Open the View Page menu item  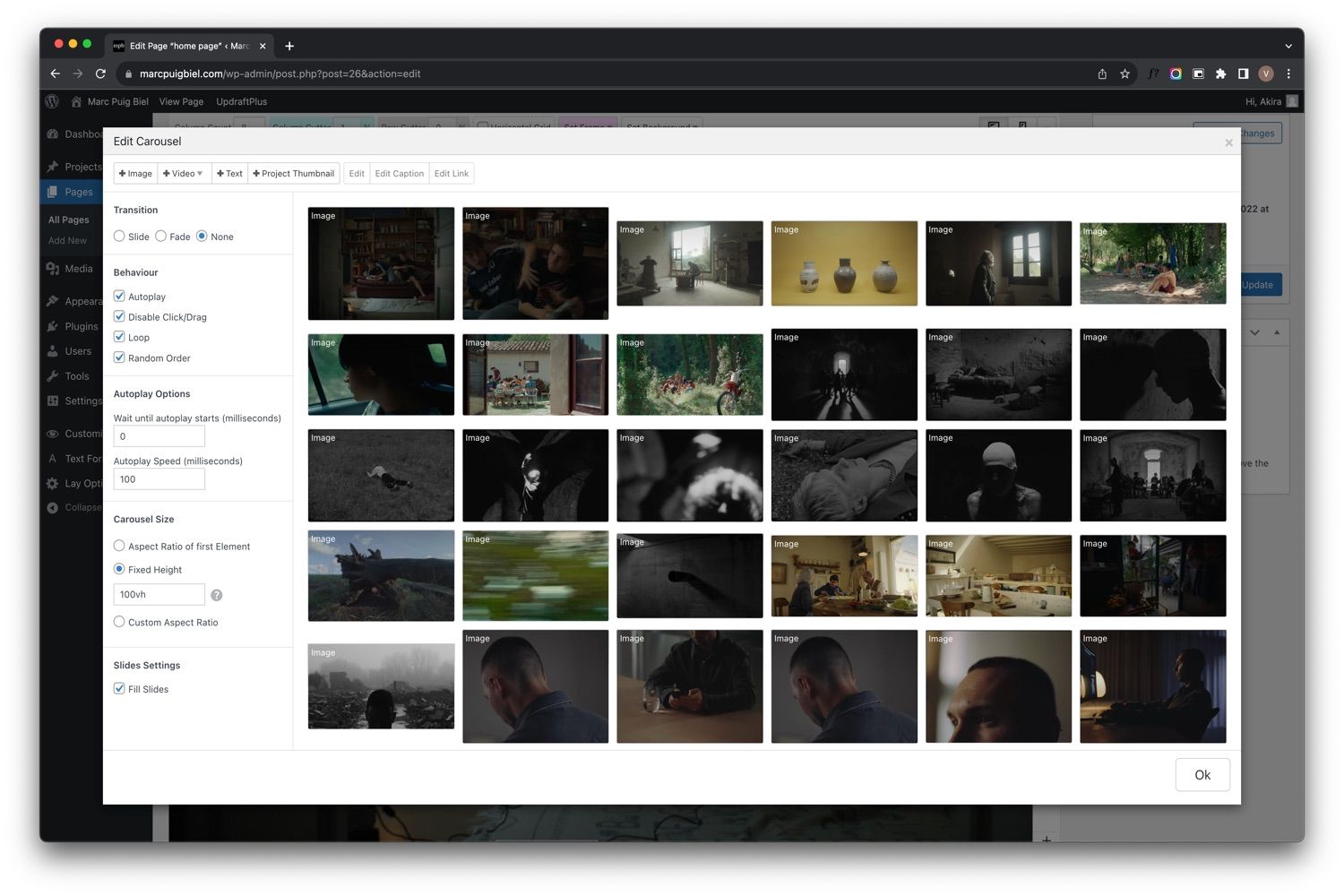pos(181,101)
